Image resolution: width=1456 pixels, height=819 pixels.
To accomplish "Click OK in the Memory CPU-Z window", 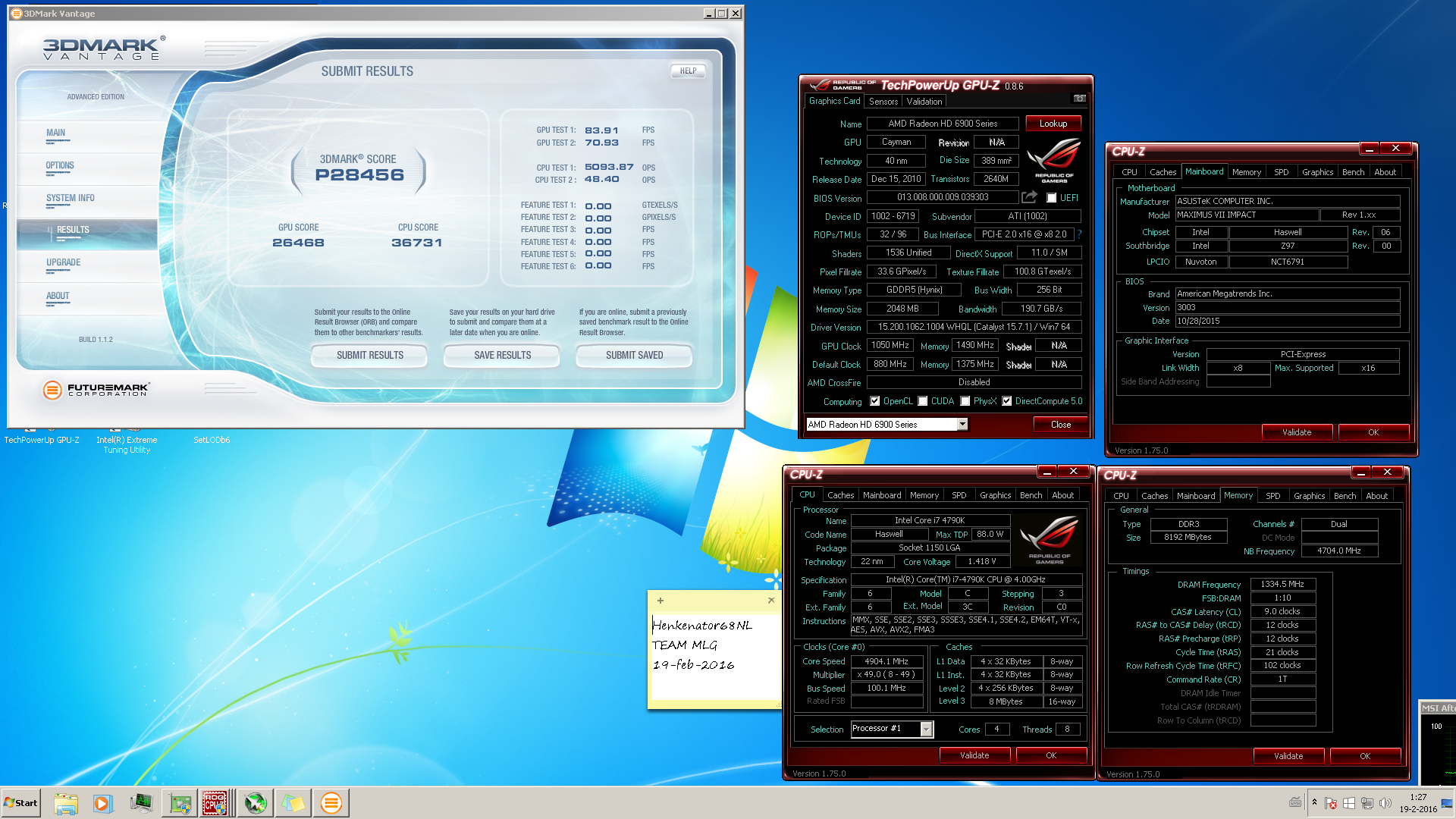I will tap(1365, 756).
